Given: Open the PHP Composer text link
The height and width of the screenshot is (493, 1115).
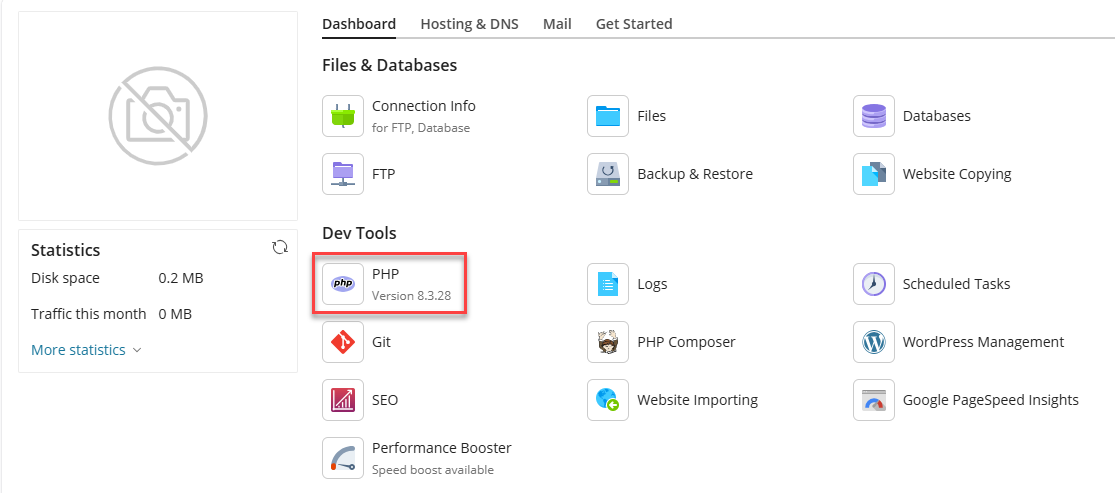Looking at the screenshot, I should [x=687, y=342].
